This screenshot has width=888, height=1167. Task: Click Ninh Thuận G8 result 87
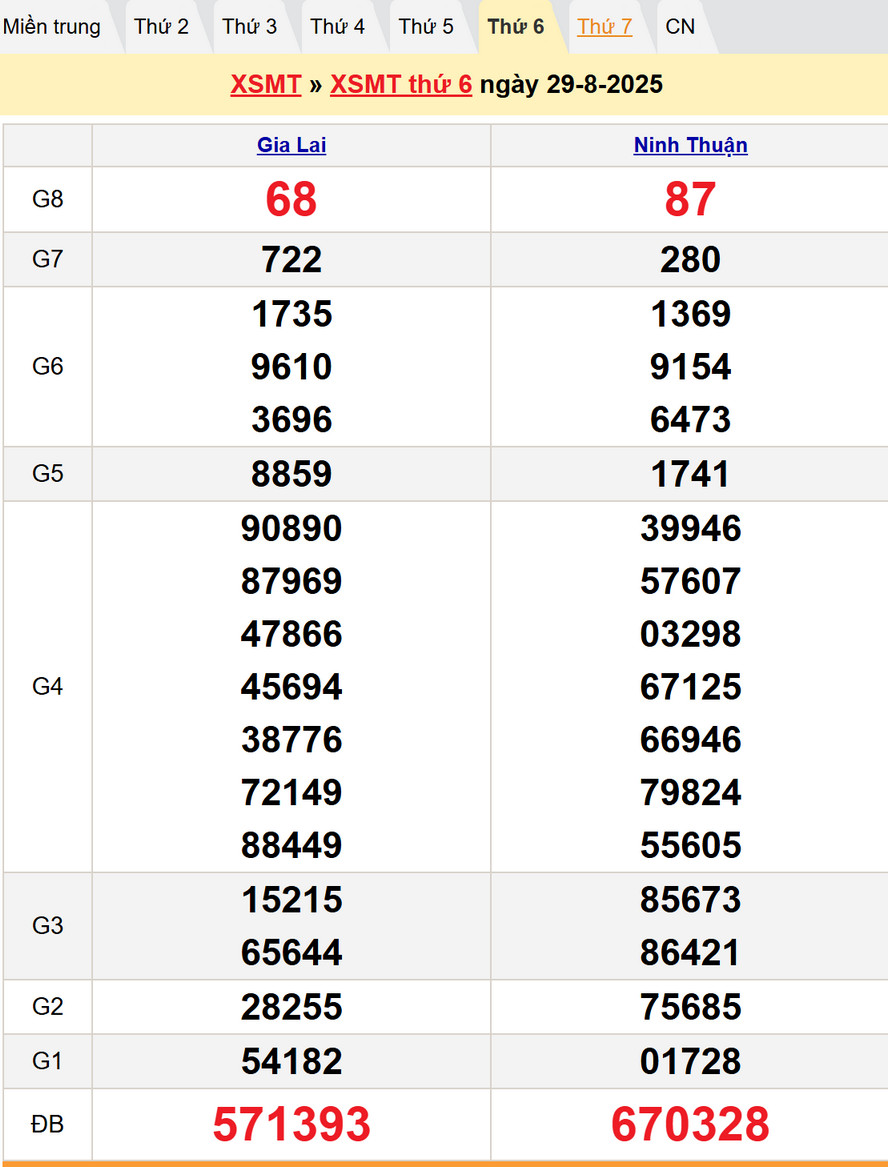point(690,200)
